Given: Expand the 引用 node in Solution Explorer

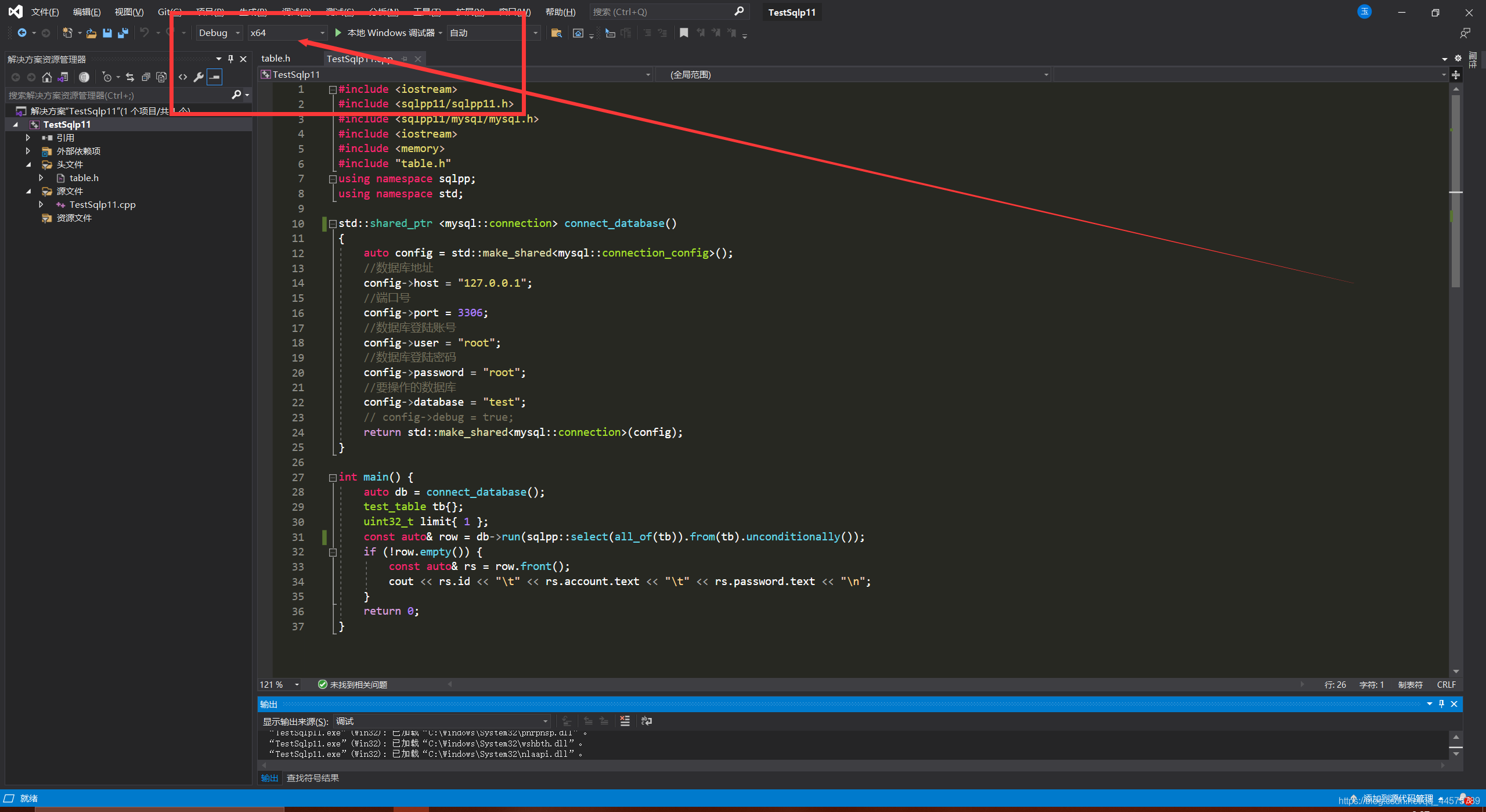Looking at the screenshot, I should (x=28, y=138).
